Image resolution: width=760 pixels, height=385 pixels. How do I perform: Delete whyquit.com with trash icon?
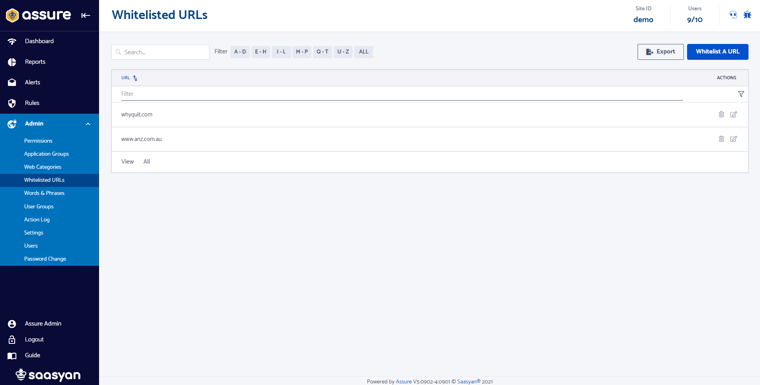[x=721, y=114]
